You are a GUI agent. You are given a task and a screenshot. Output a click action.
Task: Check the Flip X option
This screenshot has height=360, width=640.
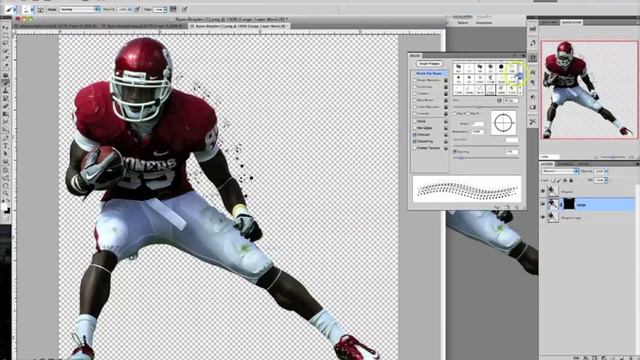[456, 113]
